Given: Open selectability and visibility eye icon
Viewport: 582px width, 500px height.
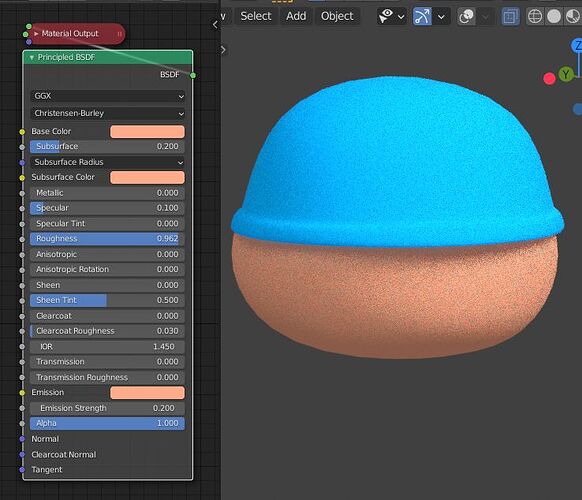Looking at the screenshot, I should tap(386, 17).
